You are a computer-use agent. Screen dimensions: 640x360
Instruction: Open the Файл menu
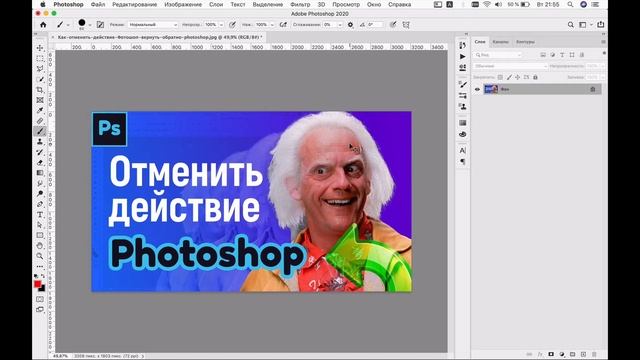coord(98,4)
